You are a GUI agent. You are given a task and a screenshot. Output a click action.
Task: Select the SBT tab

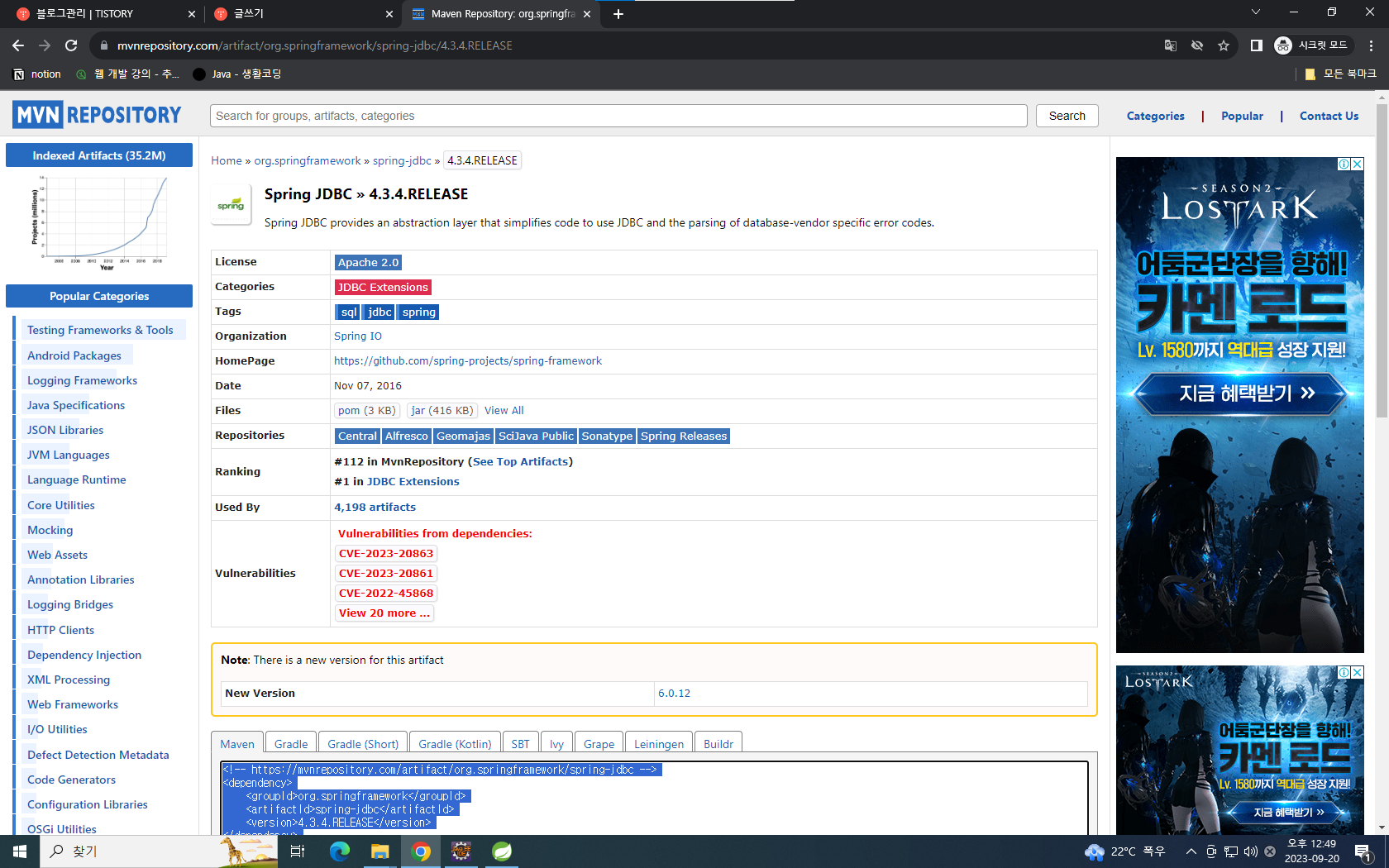(x=520, y=744)
